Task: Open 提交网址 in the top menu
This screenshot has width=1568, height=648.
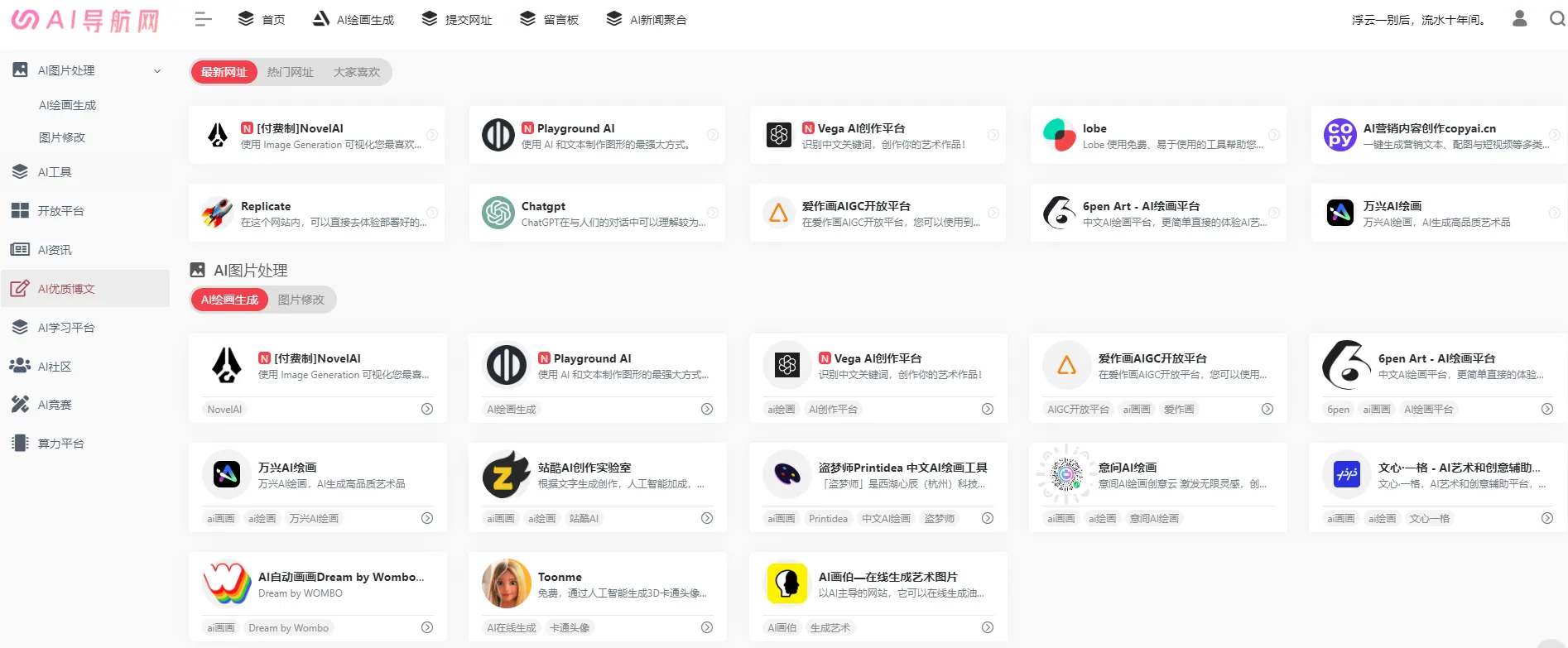Action: click(457, 19)
